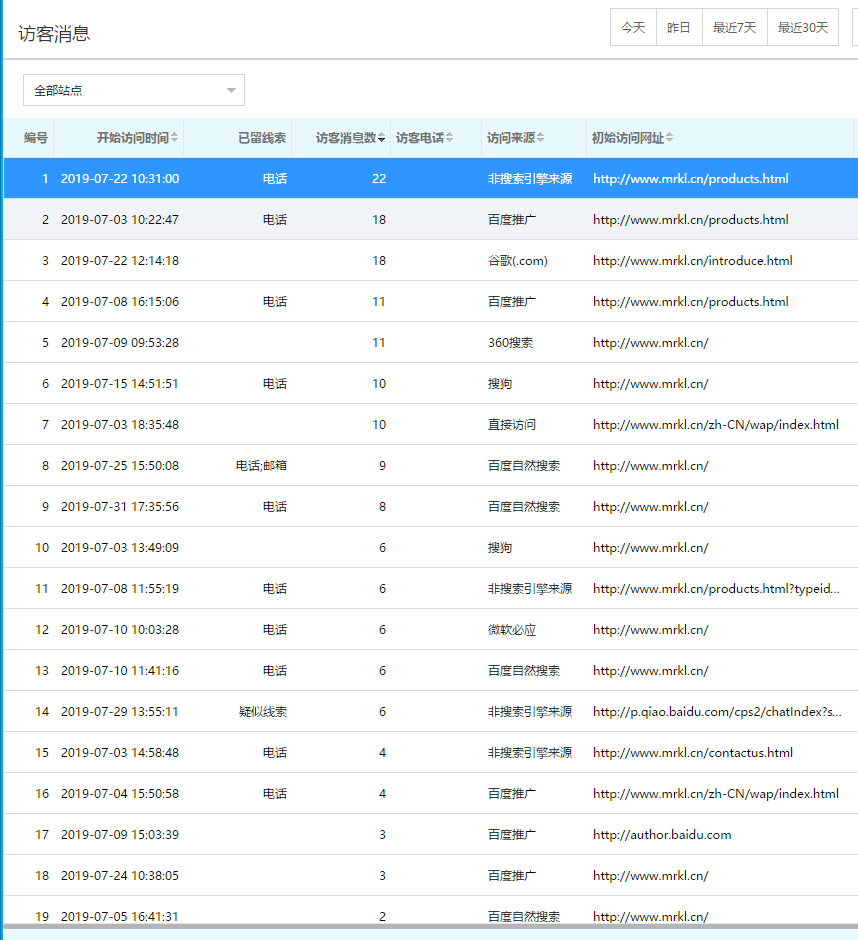Viewport: 858px width, 940px height.
Task: Switch to the 今天 date range tab
Action: coord(633,28)
